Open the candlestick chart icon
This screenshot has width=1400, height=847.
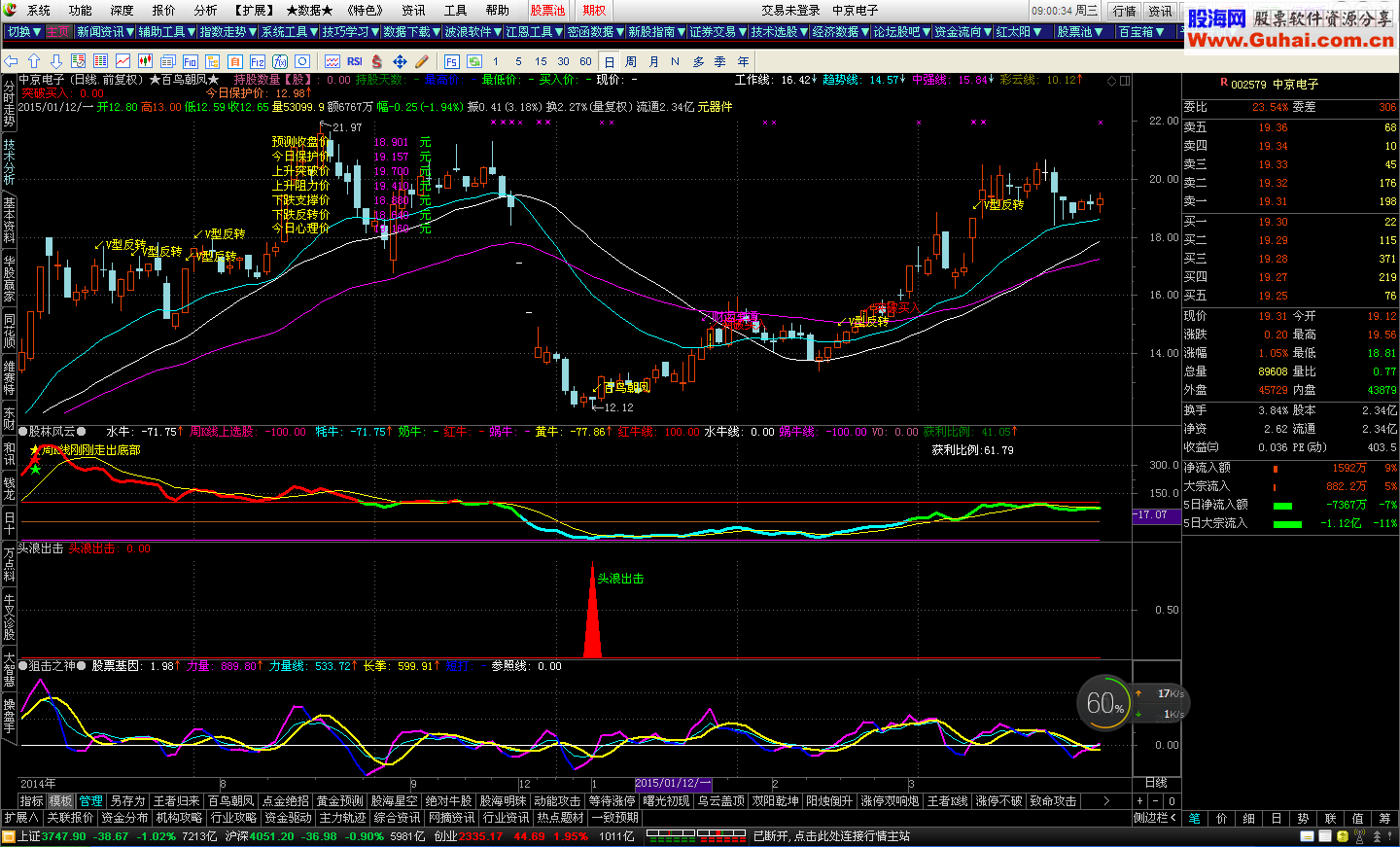pos(145,61)
